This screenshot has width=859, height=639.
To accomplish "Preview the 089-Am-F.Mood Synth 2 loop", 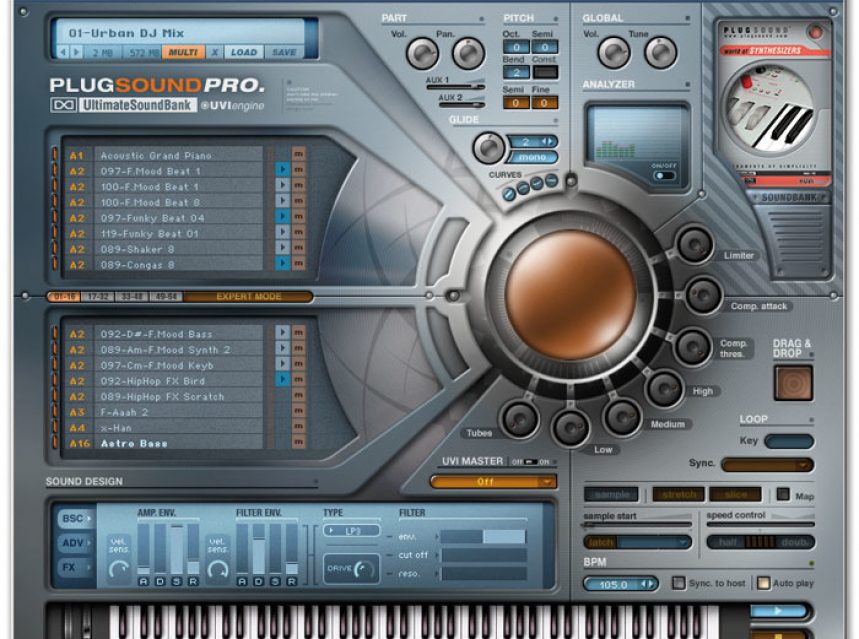I will pos(282,349).
